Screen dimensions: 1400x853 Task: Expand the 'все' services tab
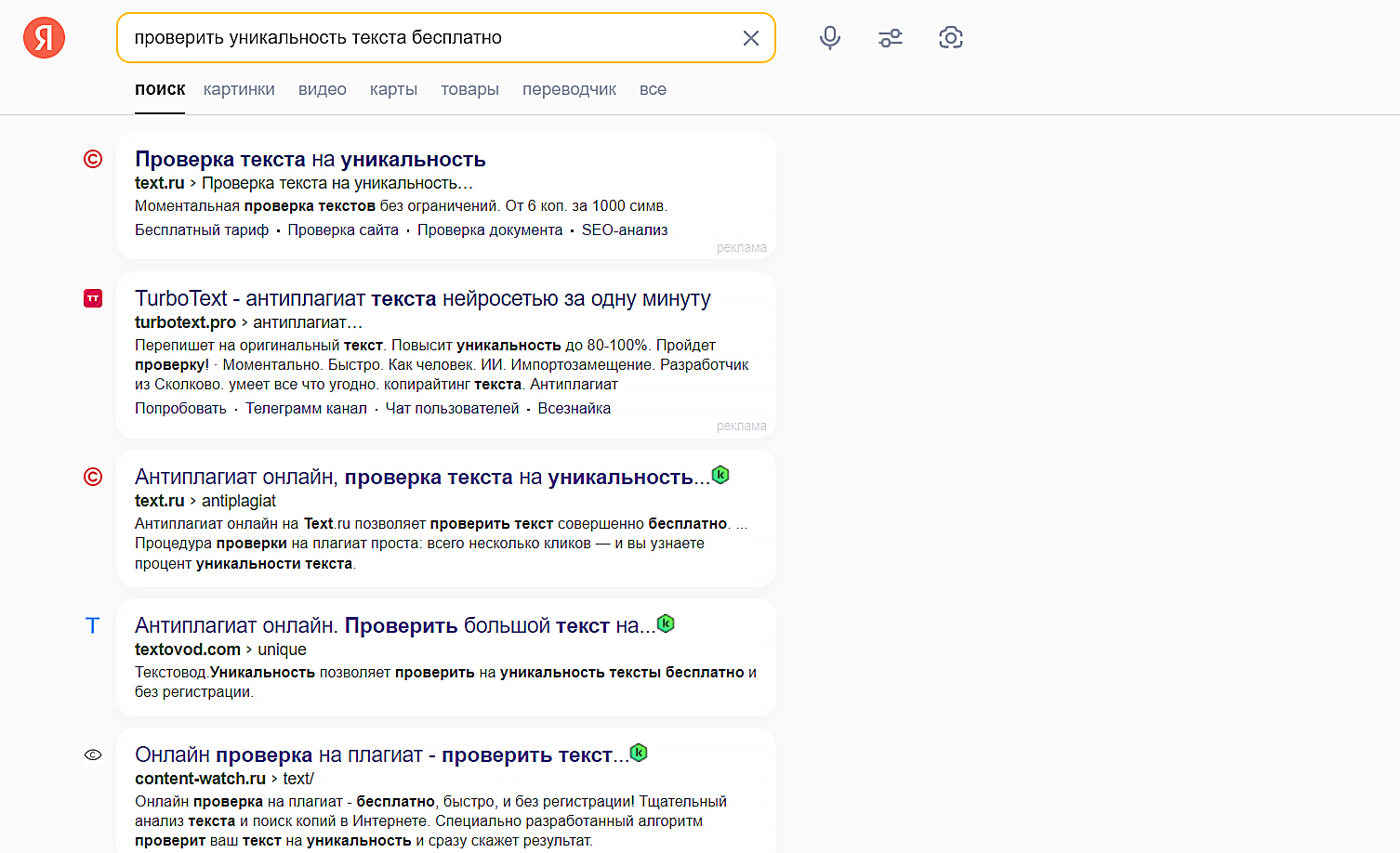[x=653, y=89]
